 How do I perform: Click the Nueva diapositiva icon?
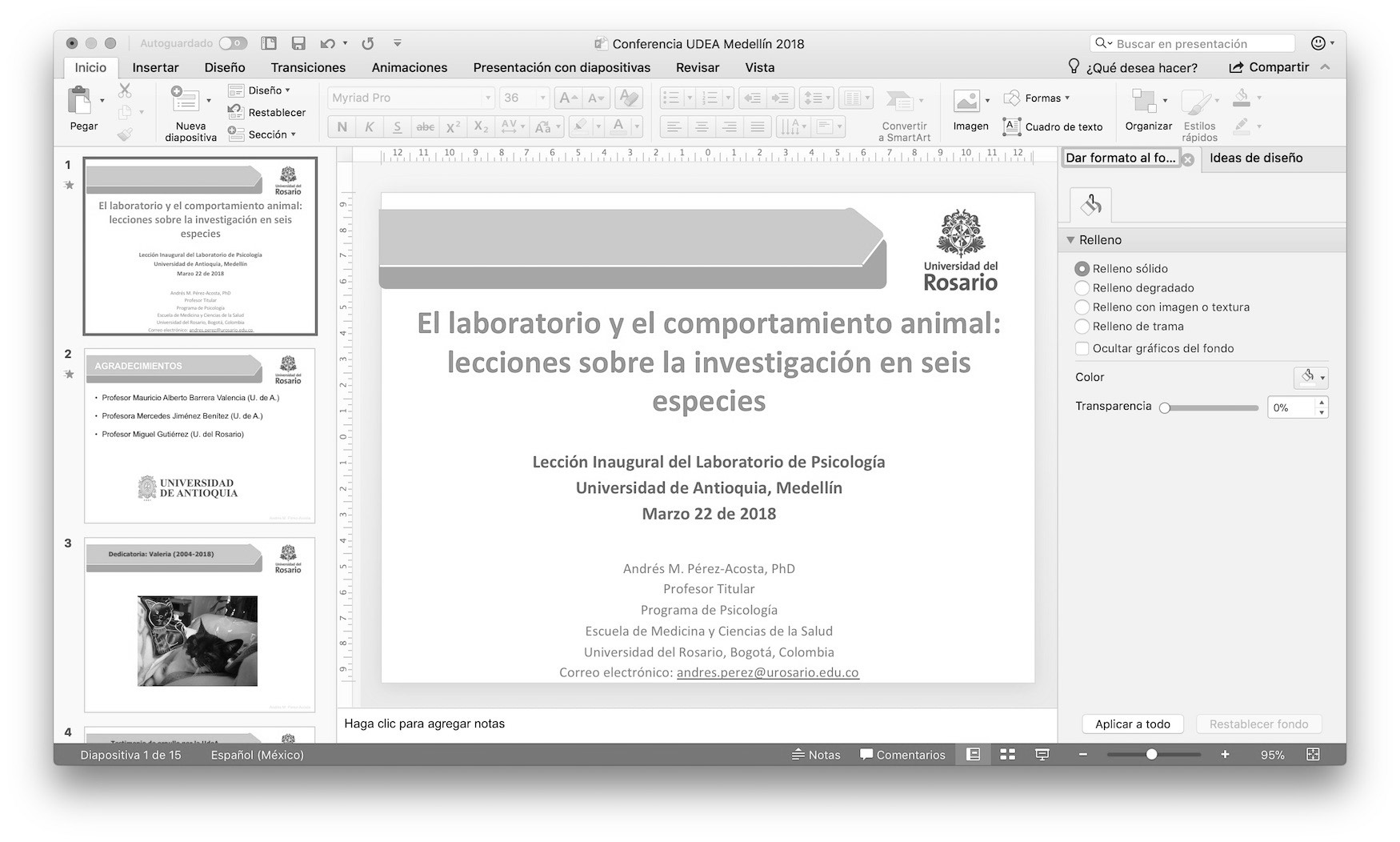tap(185, 100)
